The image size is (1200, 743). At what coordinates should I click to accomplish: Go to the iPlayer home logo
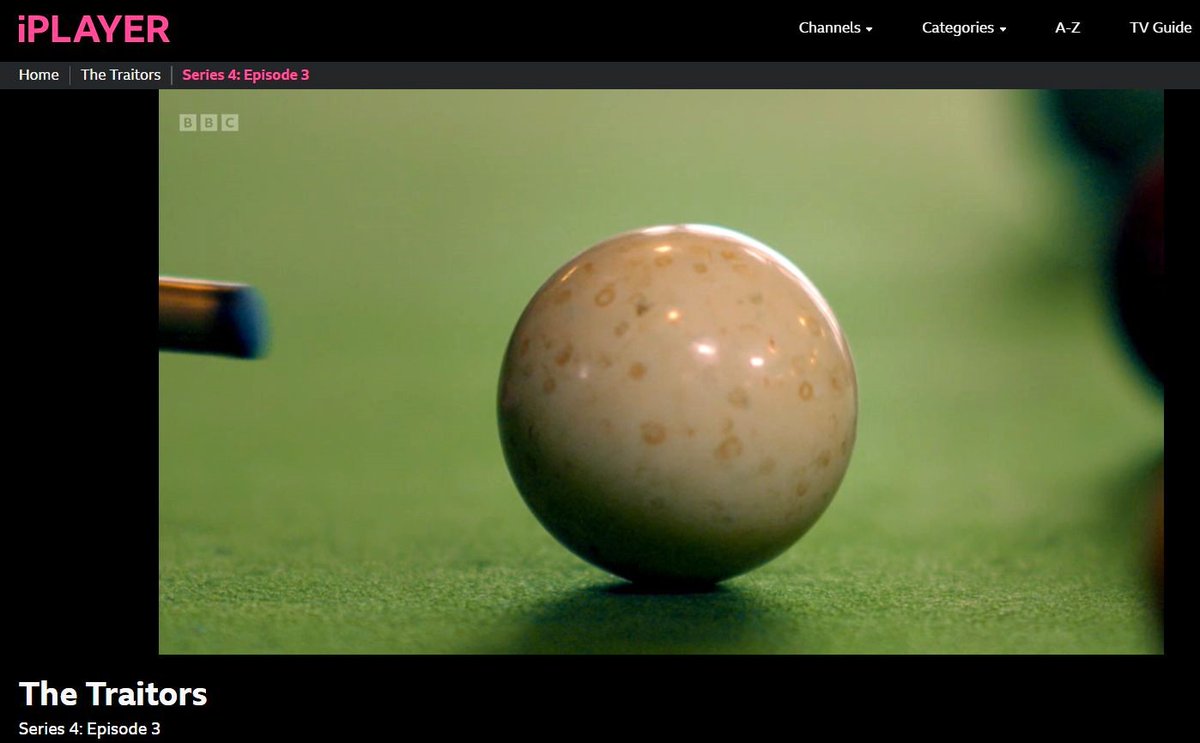click(94, 29)
